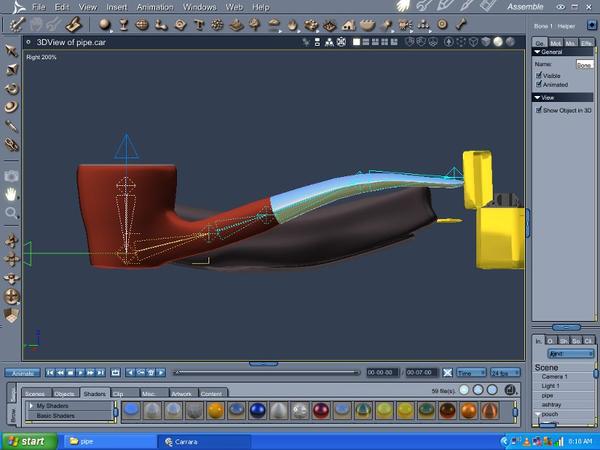
Task: Toggle the Animated checkbox
Action: tap(539, 84)
